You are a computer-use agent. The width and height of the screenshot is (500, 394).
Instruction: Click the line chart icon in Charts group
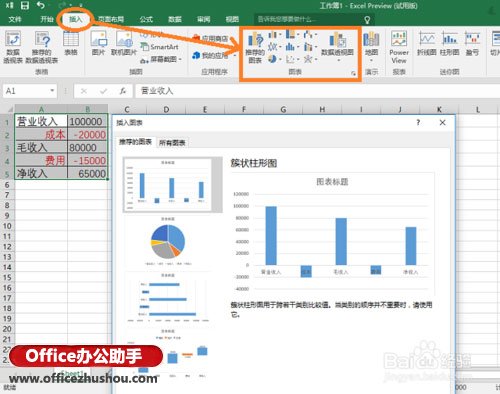click(273, 47)
